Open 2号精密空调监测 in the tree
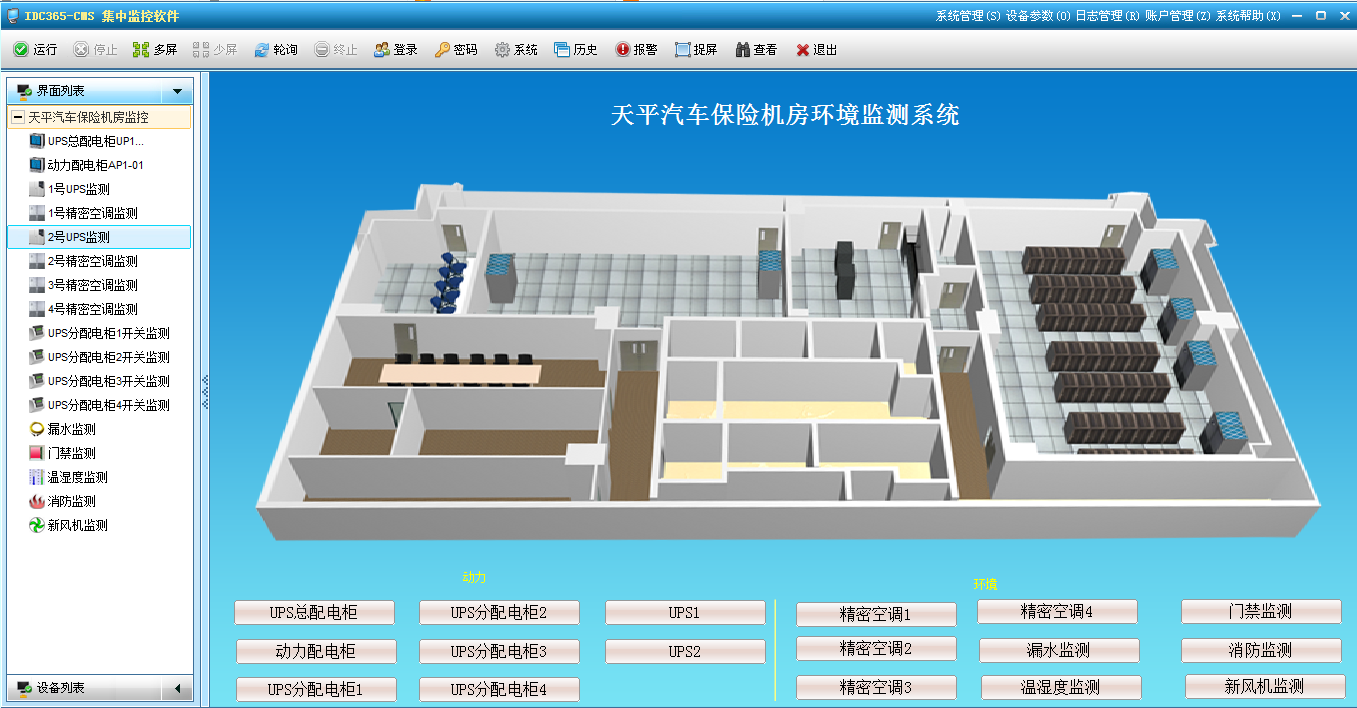This screenshot has height=708, width=1357. (x=93, y=261)
